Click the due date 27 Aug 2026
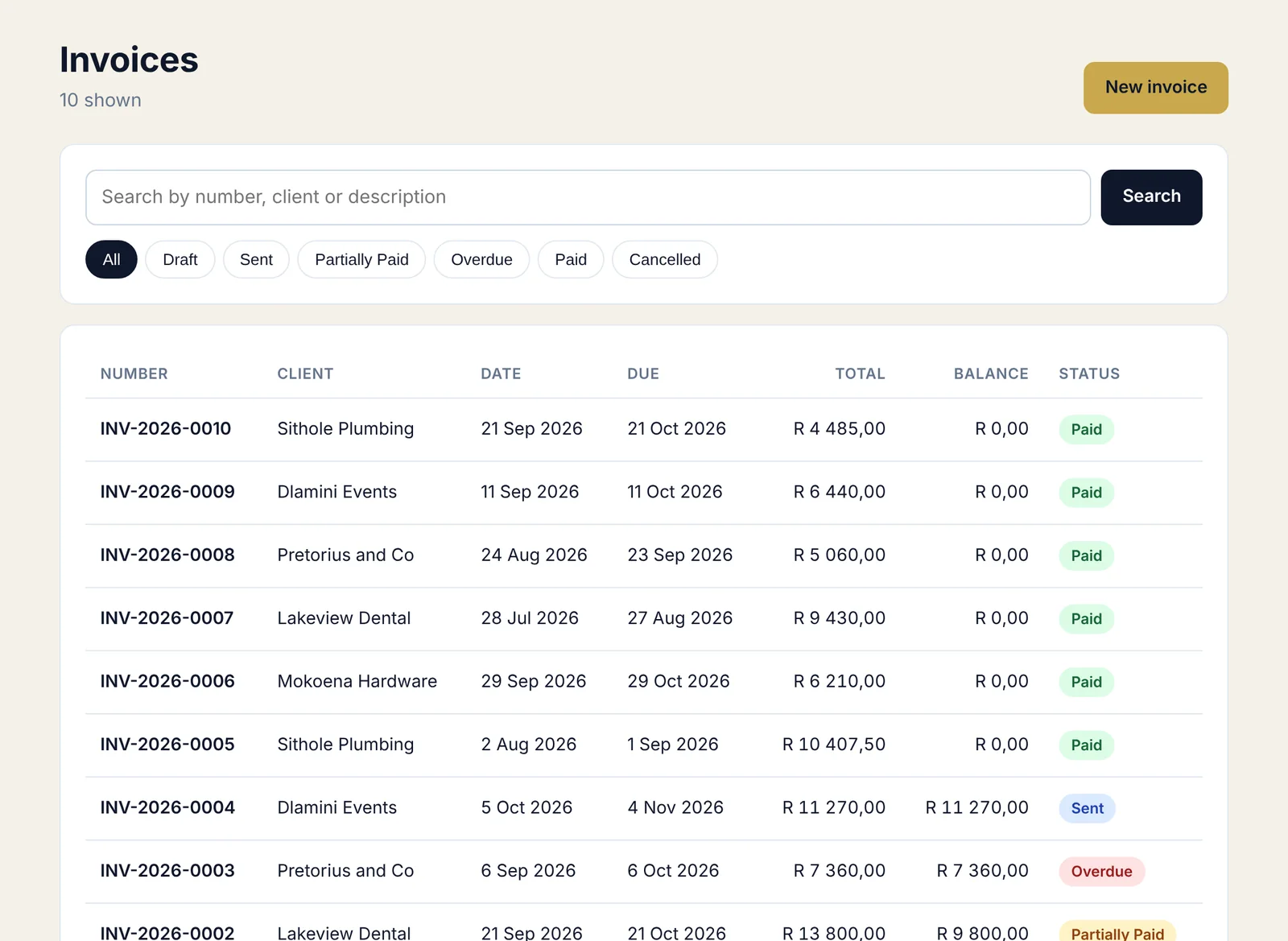Viewport: 1288px width, 941px height. [x=680, y=618]
